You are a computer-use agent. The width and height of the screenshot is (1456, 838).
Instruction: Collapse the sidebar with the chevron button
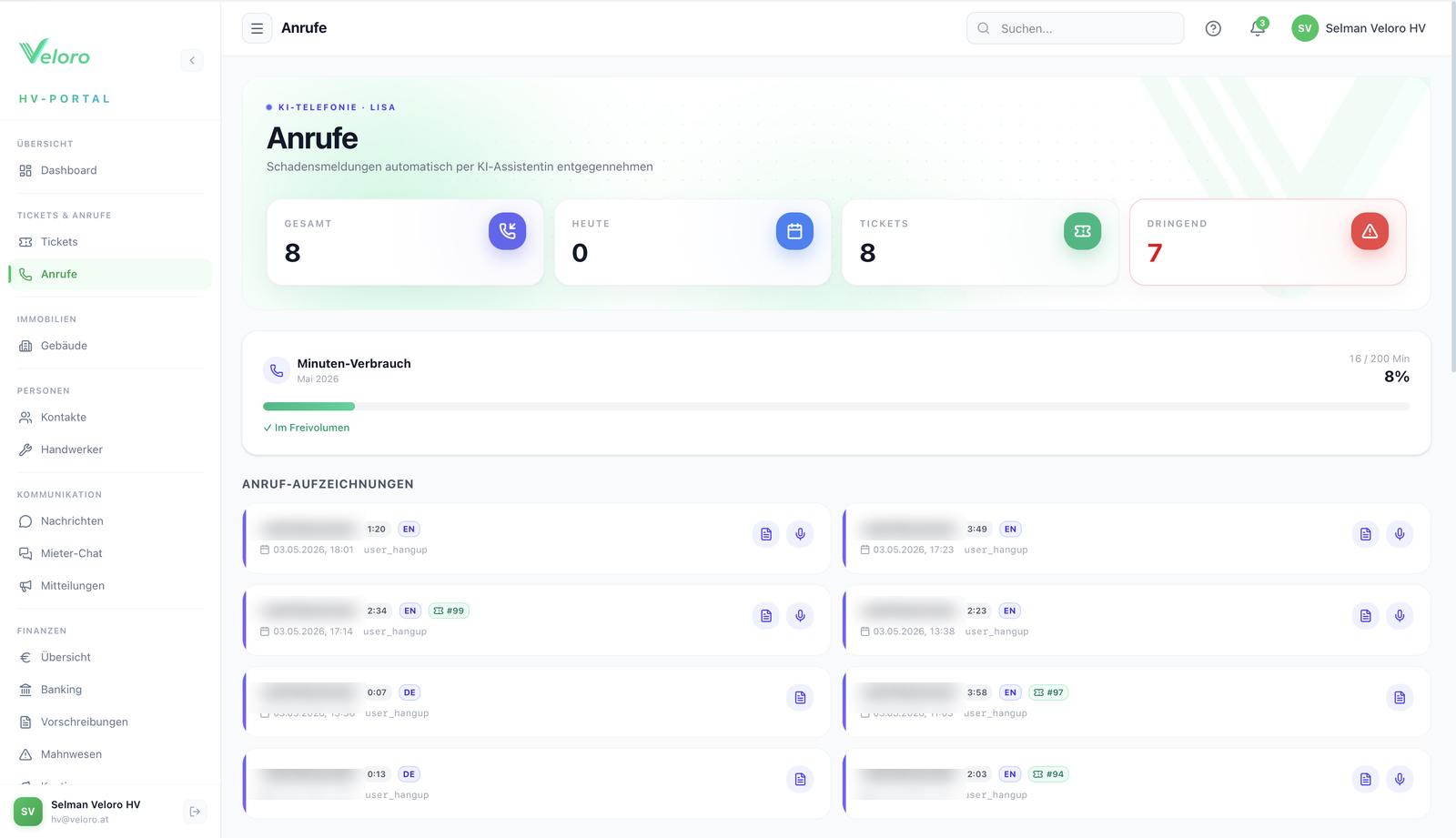tap(192, 60)
